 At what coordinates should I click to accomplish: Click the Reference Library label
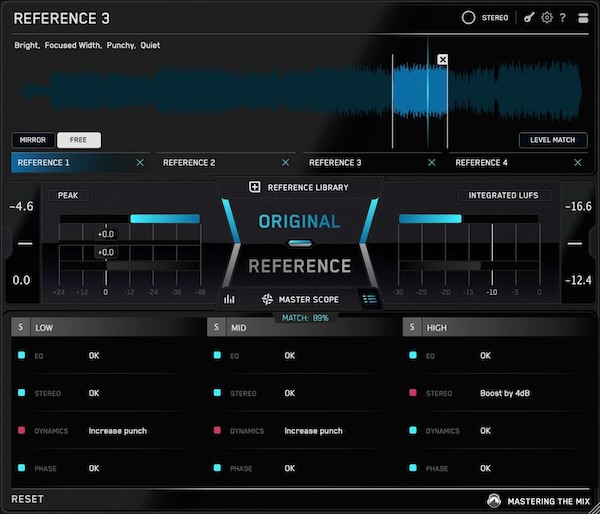pos(308,188)
